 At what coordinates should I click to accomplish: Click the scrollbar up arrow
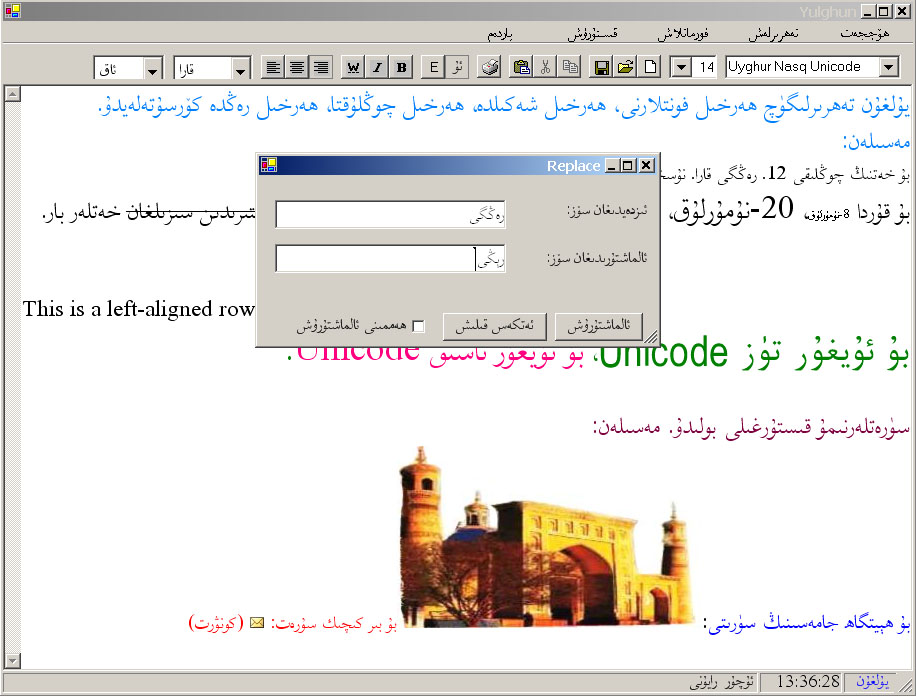point(12,94)
